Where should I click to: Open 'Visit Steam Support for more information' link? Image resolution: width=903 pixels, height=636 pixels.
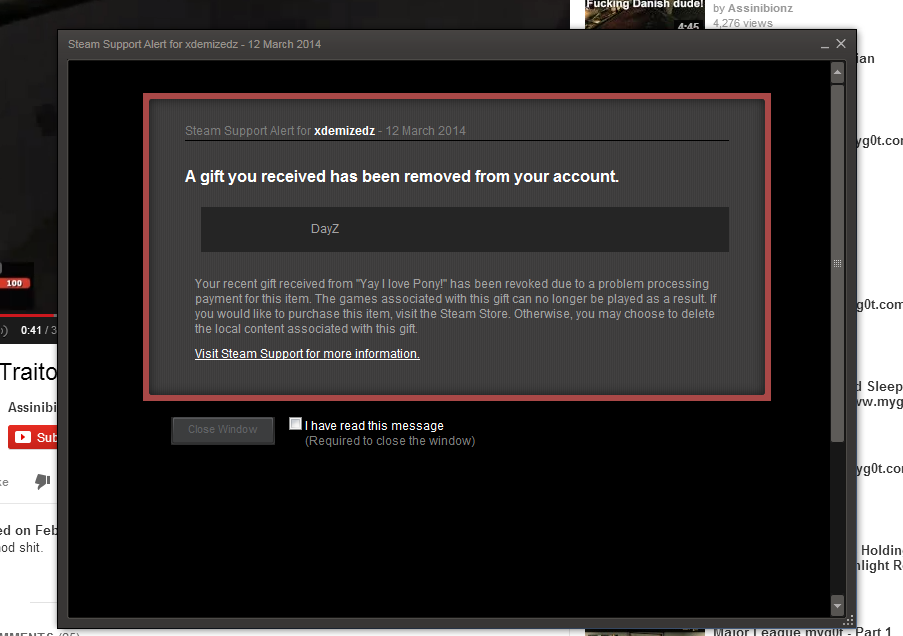pyautogui.click(x=307, y=354)
